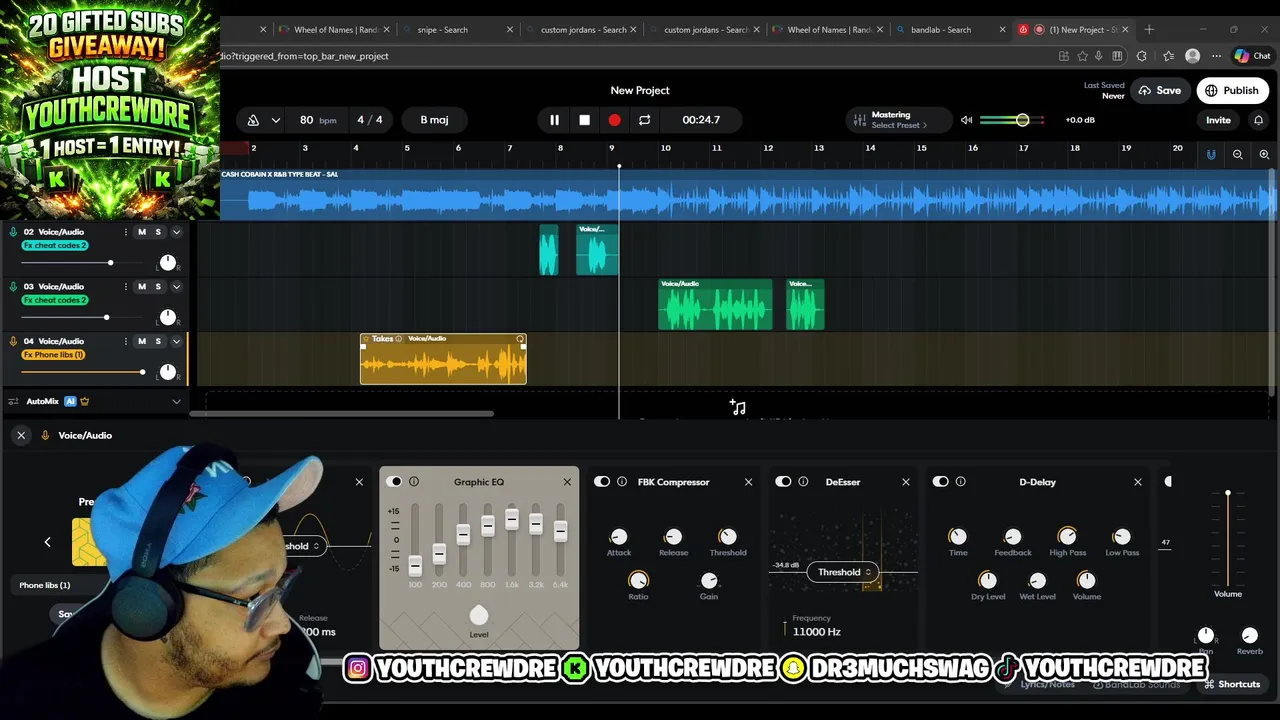Expand track 04 options chevron
This screenshot has width=1280, height=720.
point(176,341)
